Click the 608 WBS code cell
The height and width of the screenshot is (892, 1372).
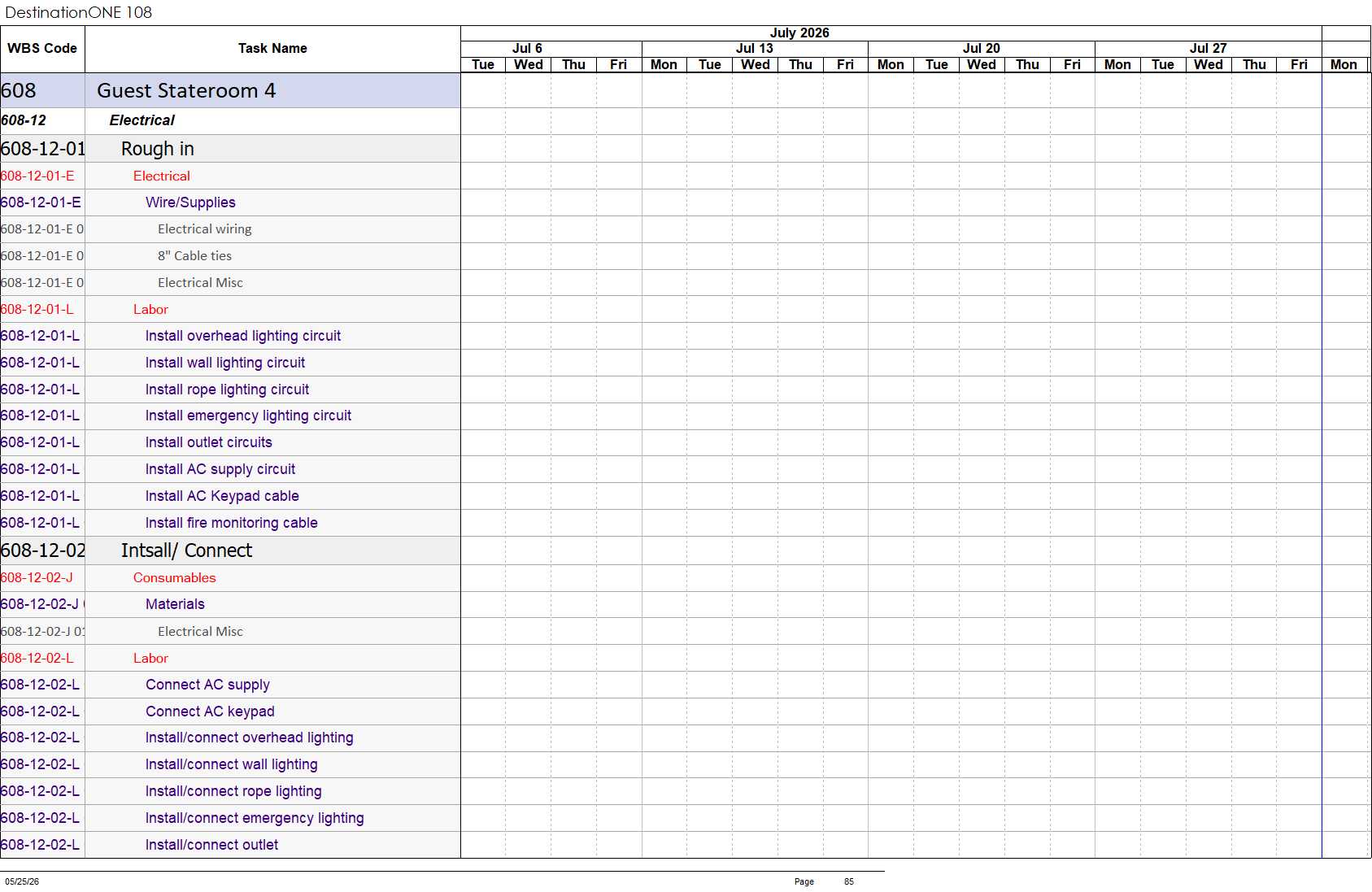42,90
